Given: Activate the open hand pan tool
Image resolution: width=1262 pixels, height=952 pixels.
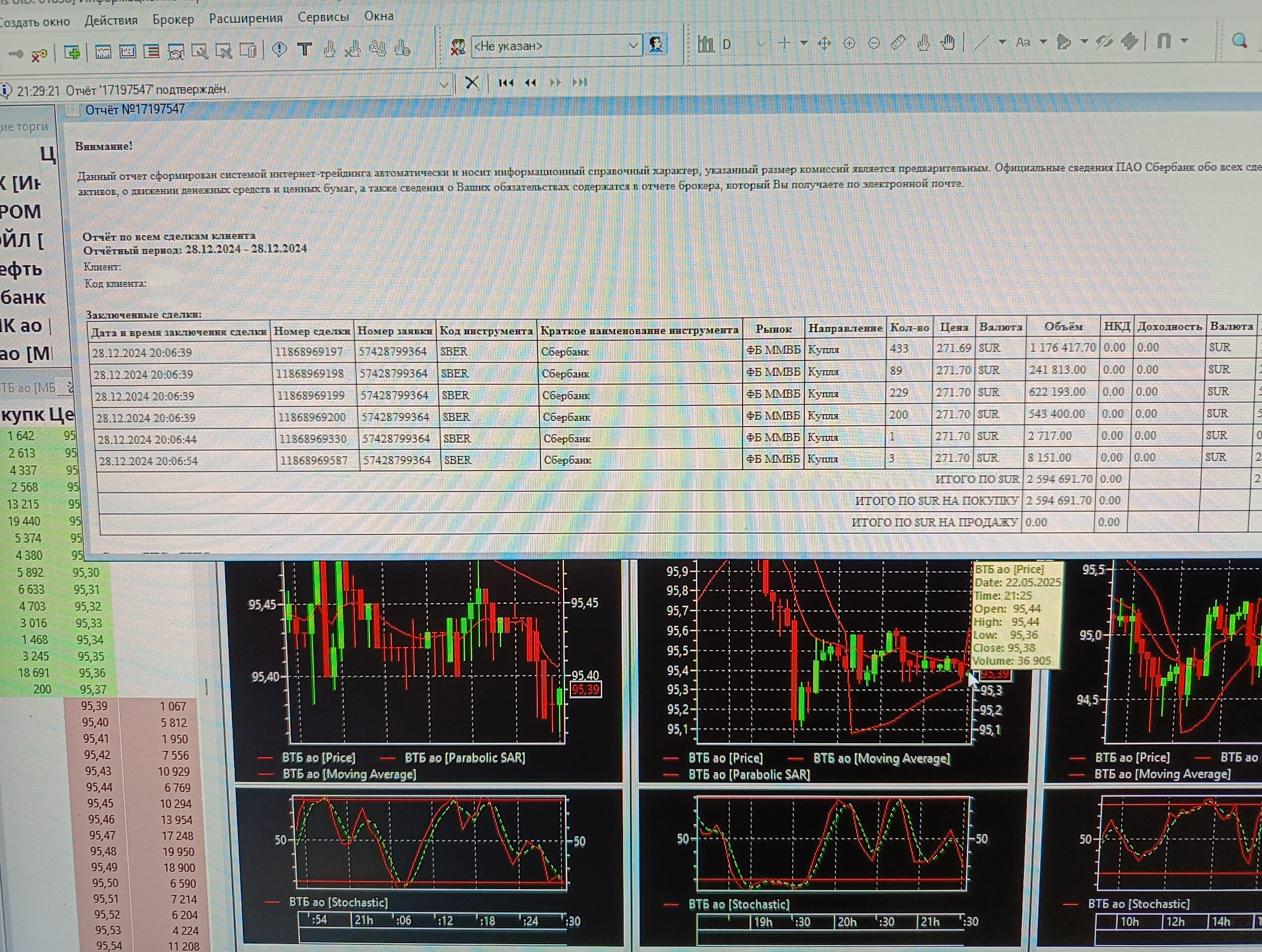Looking at the screenshot, I should 948,42.
